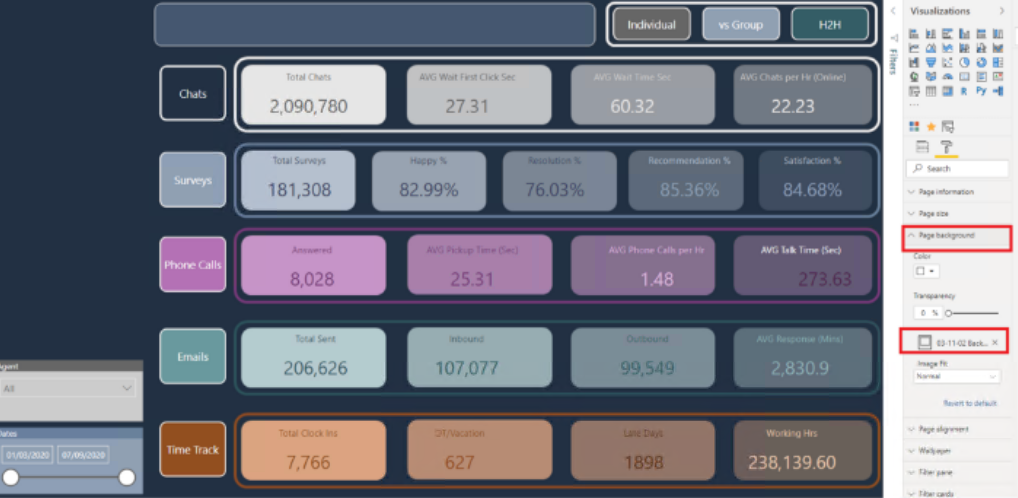
Task: Click the H2H button
Action: tap(830, 25)
